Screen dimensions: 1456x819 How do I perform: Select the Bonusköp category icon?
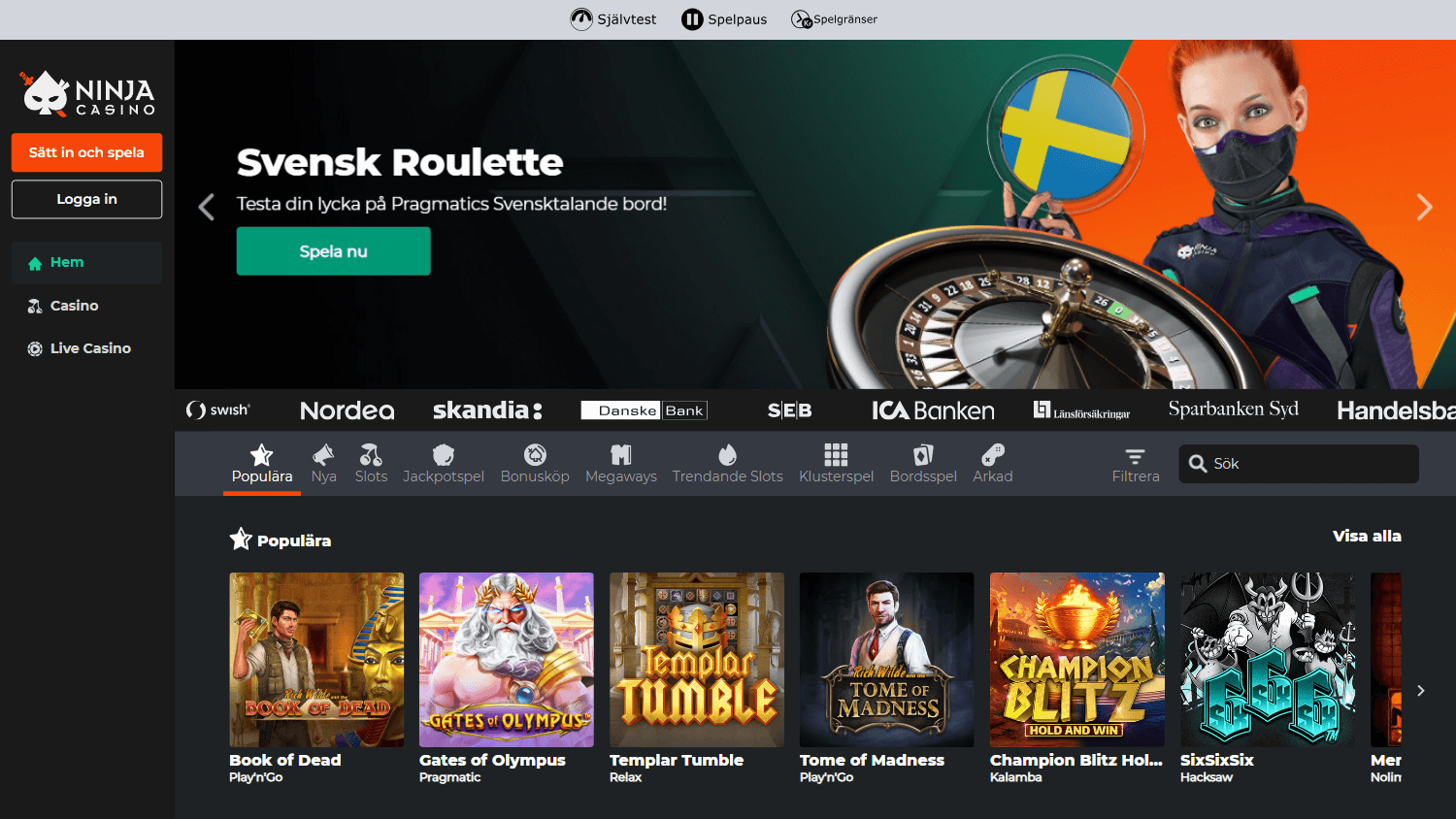[x=535, y=454]
